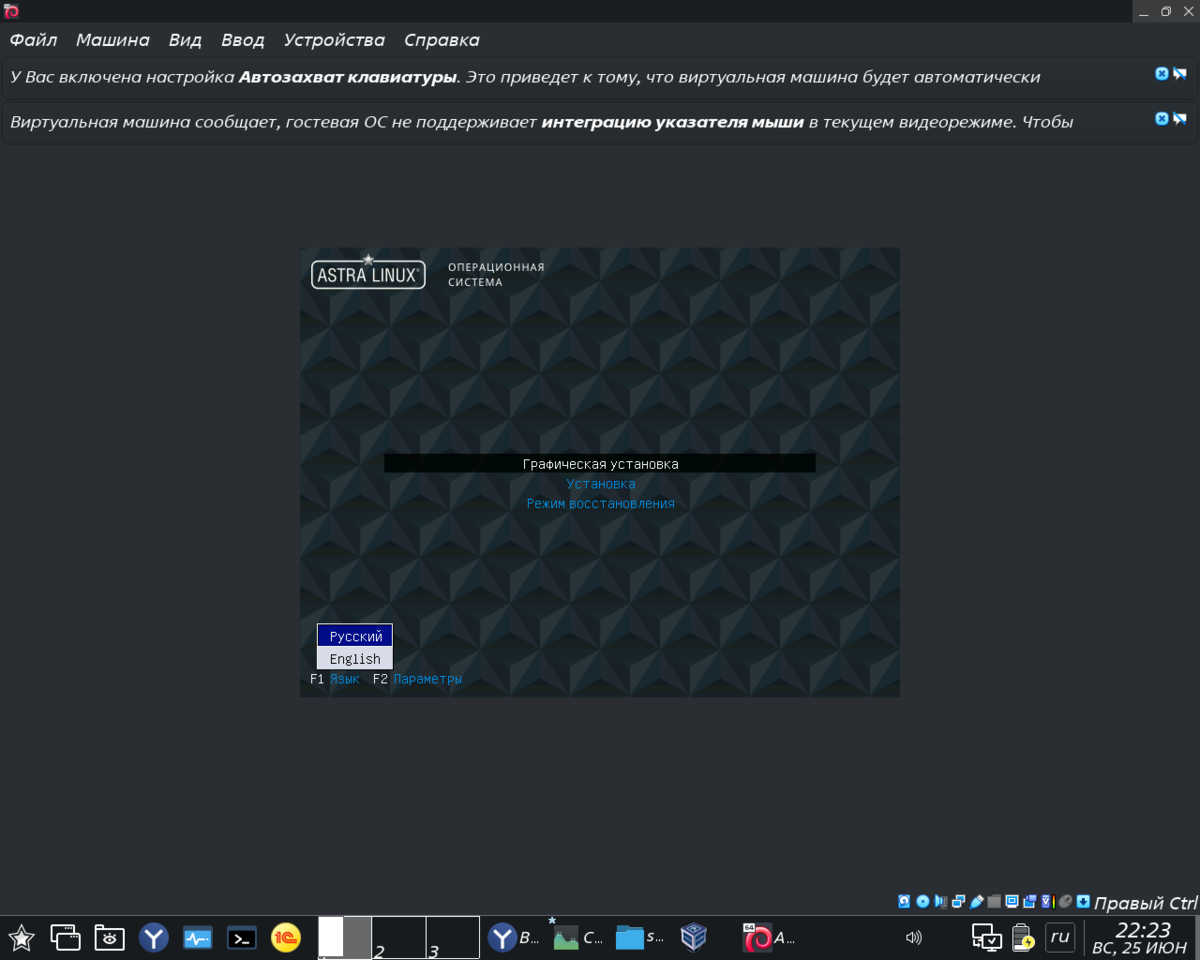This screenshot has height=960, width=1200.
Task: Click audio indicator in VM status bar
Action: coord(941,901)
